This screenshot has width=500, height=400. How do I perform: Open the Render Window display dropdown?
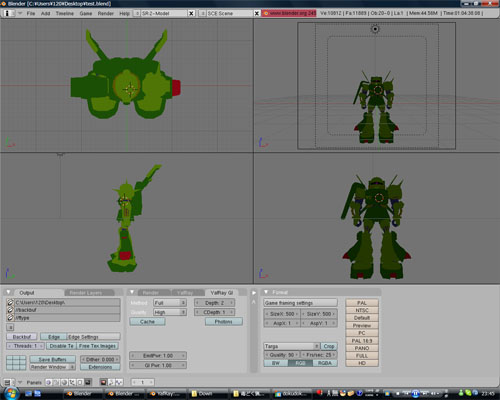click(x=52, y=367)
